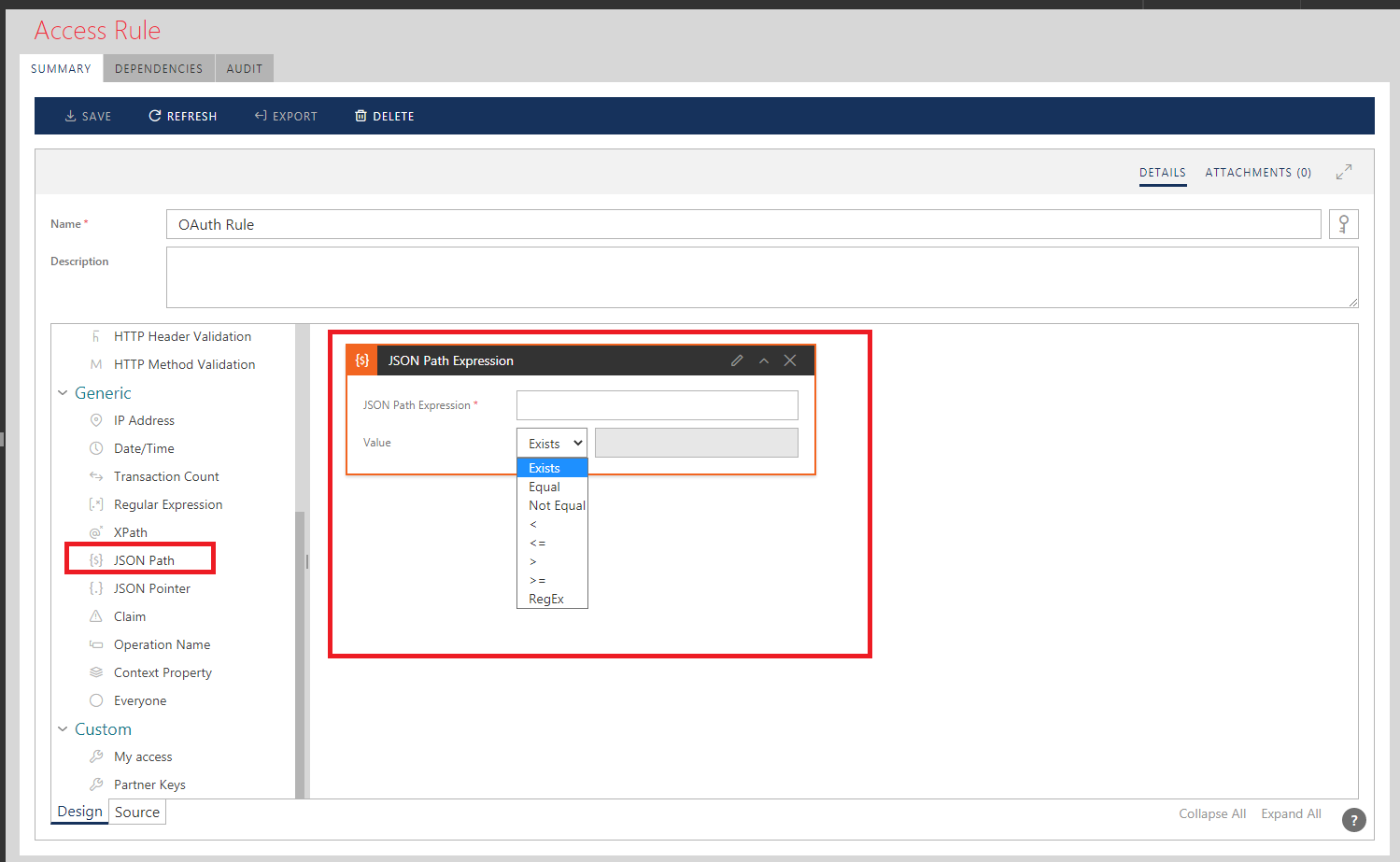Click Expand All link
This screenshot has height=862, width=1400.
(1291, 813)
